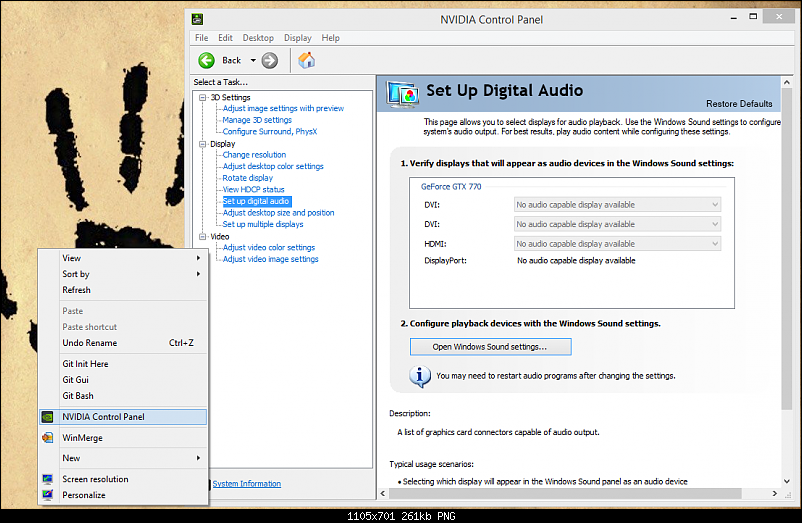Go to Home via house icon
The width and height of the screenshot is (802, 523).
coord(306,60)
